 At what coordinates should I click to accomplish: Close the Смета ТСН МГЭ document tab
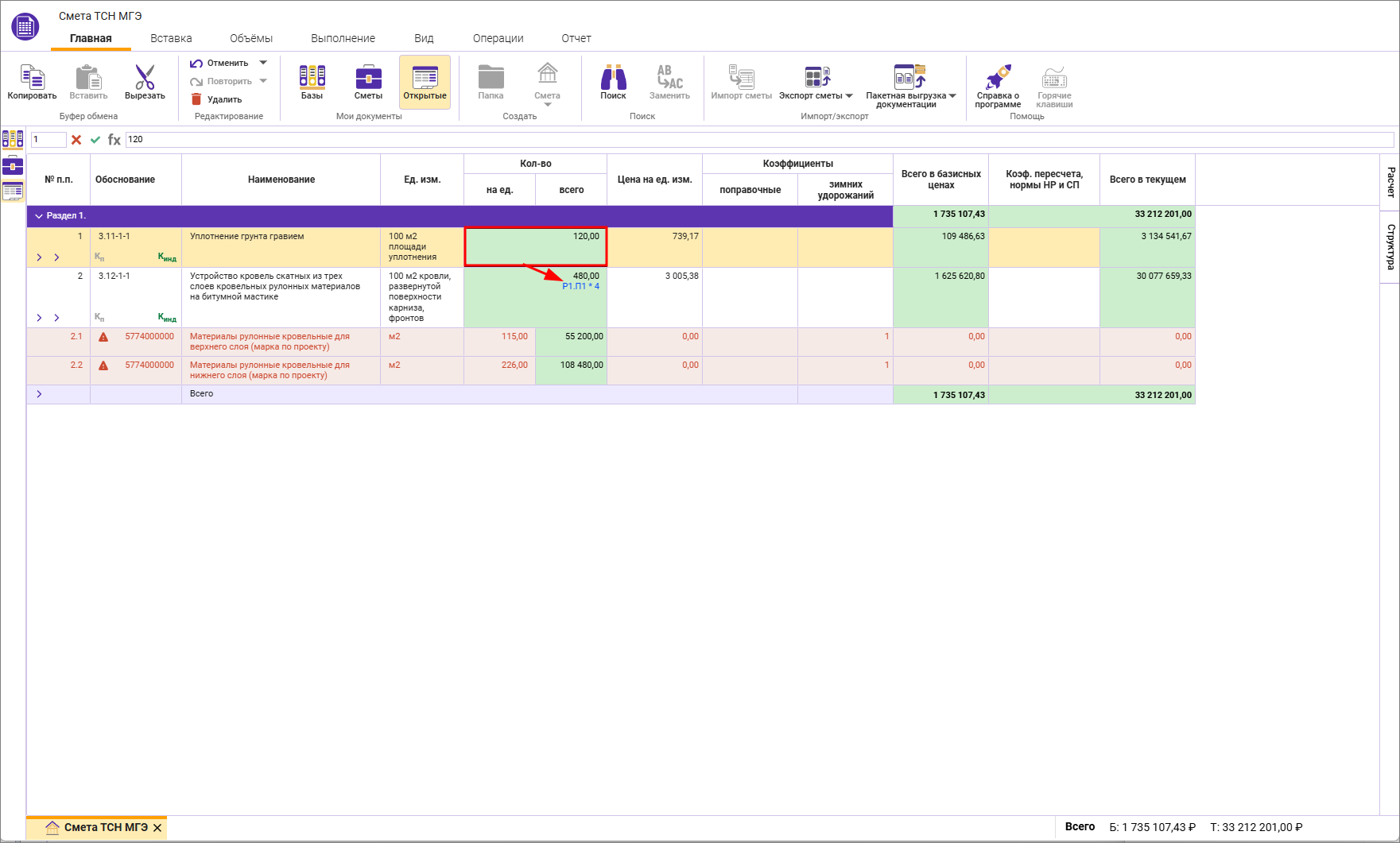click(x=157, y=828)
